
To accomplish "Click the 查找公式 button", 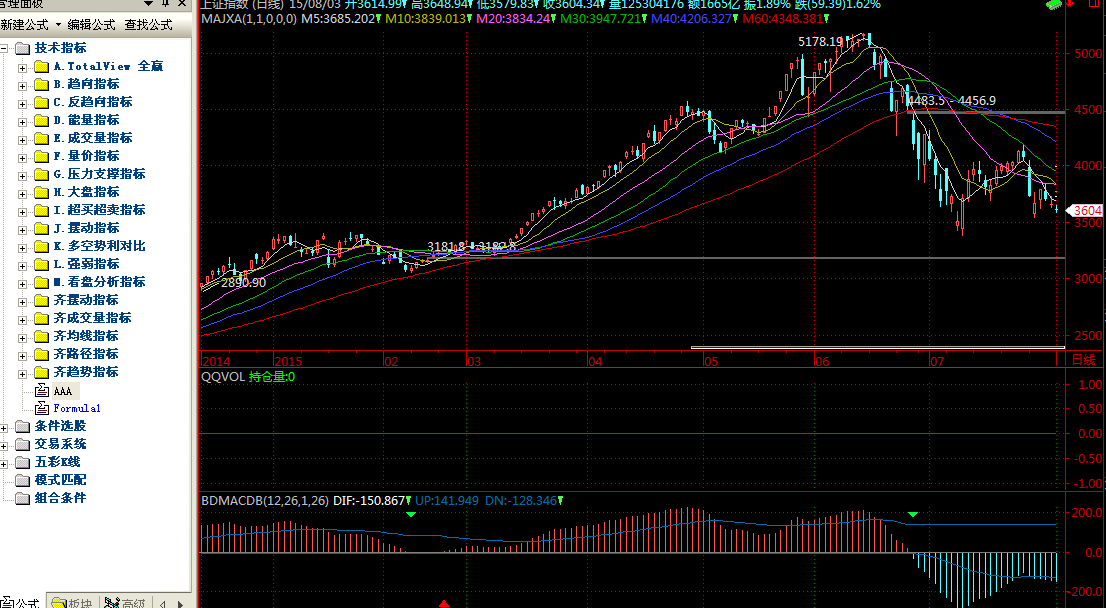I will tap(148, 24).
